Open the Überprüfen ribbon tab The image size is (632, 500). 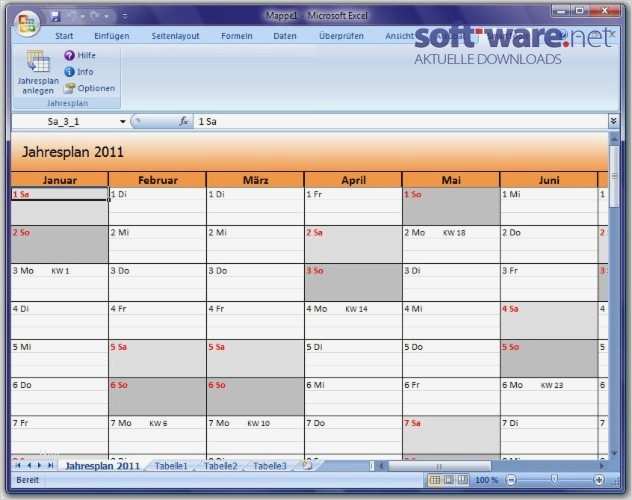(341, 36)
